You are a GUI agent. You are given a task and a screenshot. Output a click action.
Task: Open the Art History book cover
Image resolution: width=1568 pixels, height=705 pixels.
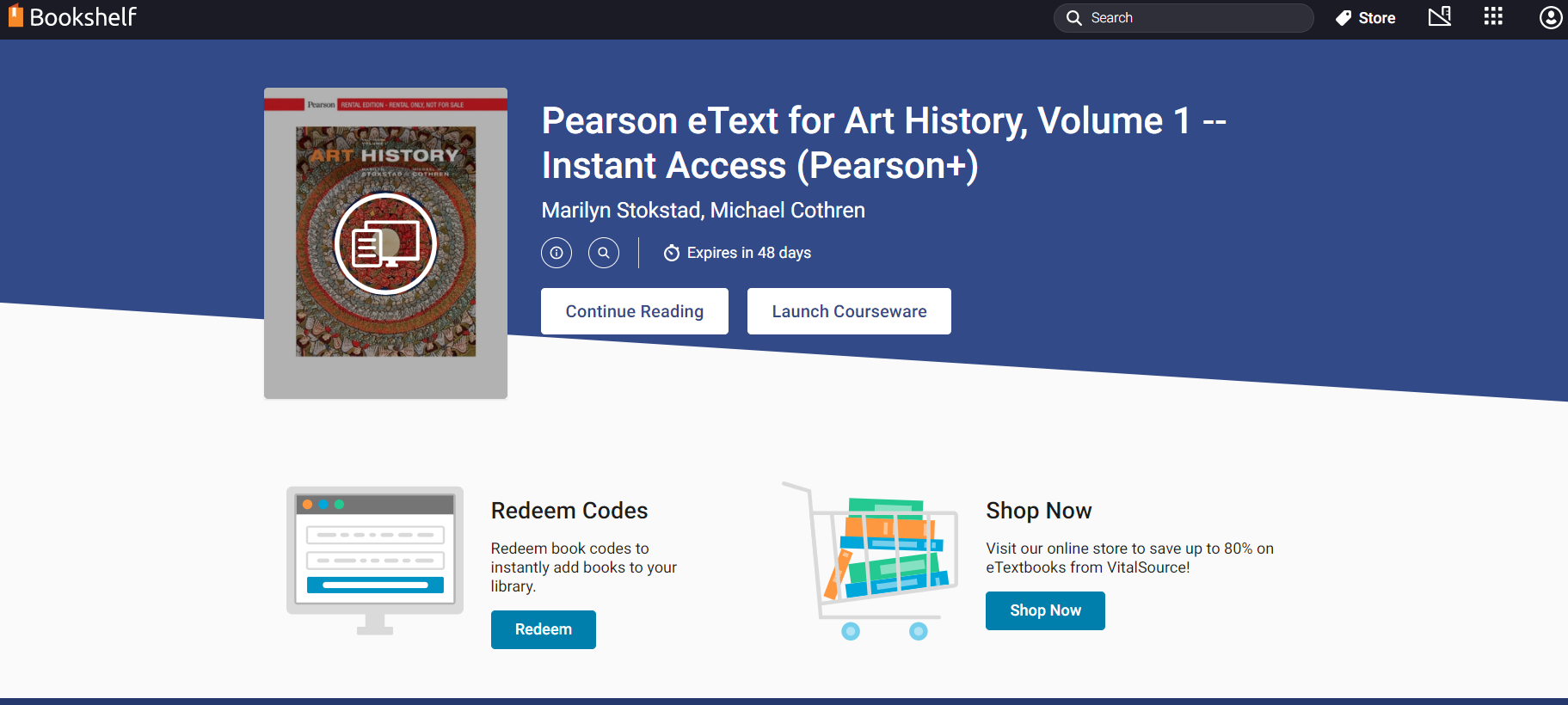coord(384,242)
